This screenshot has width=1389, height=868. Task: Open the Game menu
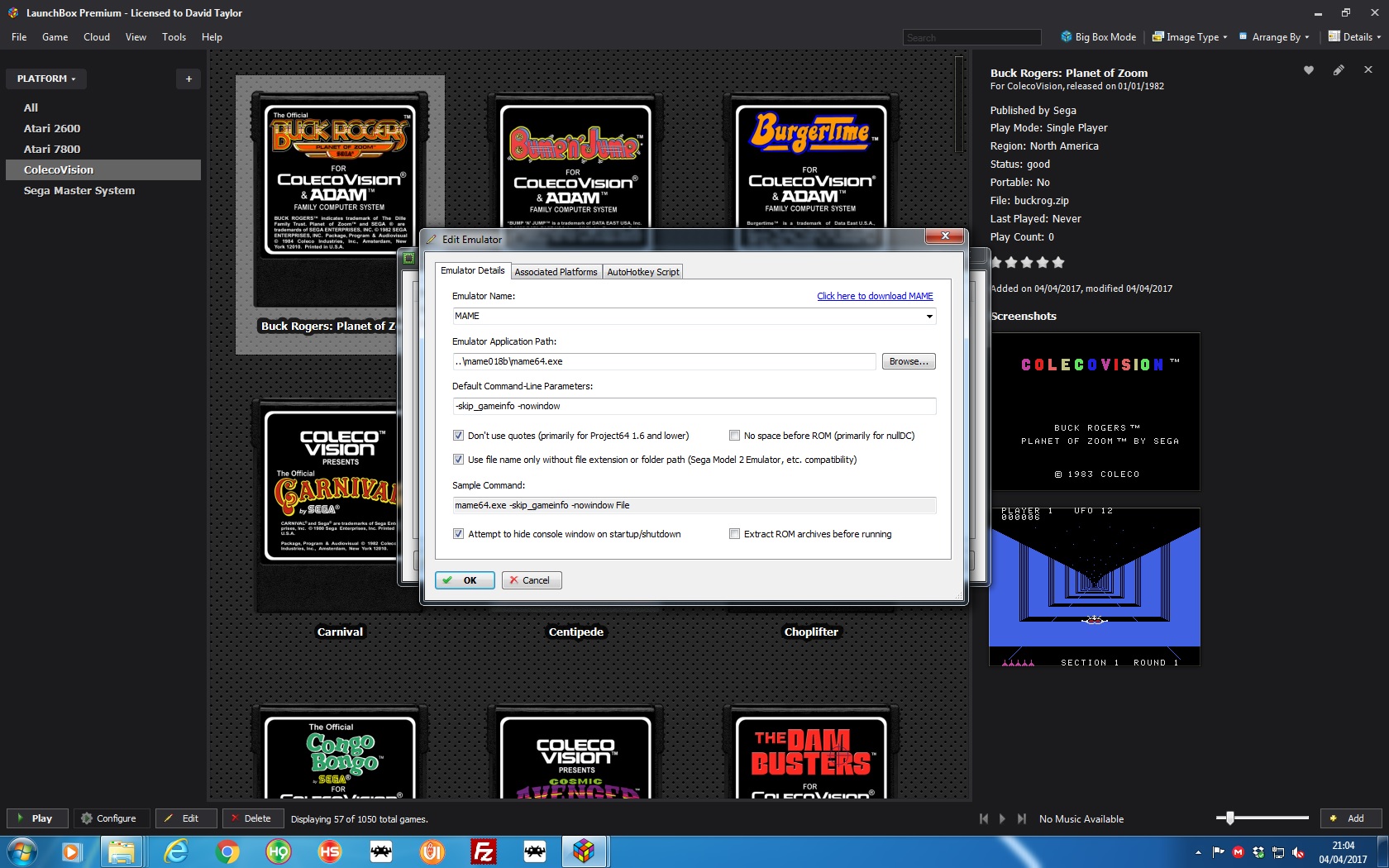click(55, 37)
